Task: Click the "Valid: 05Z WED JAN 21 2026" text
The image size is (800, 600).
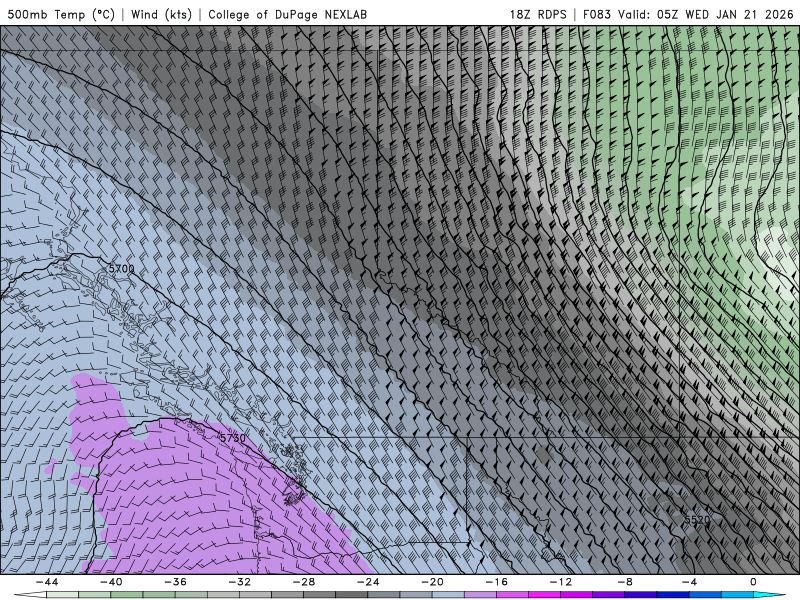Action: 706,15
